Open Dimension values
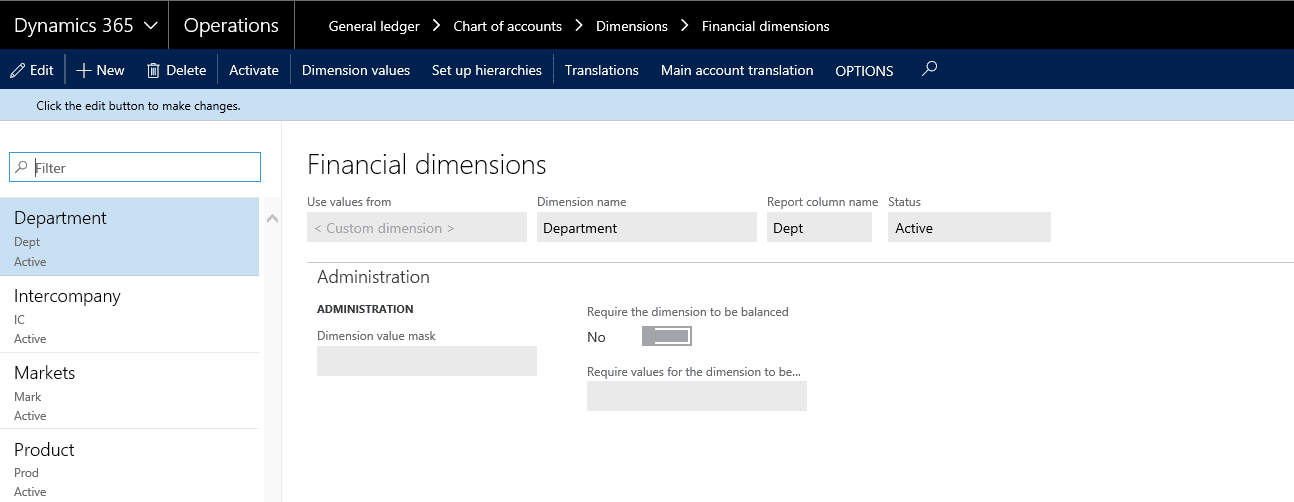This screenshot has height=502, width=1294. (356, 70)
